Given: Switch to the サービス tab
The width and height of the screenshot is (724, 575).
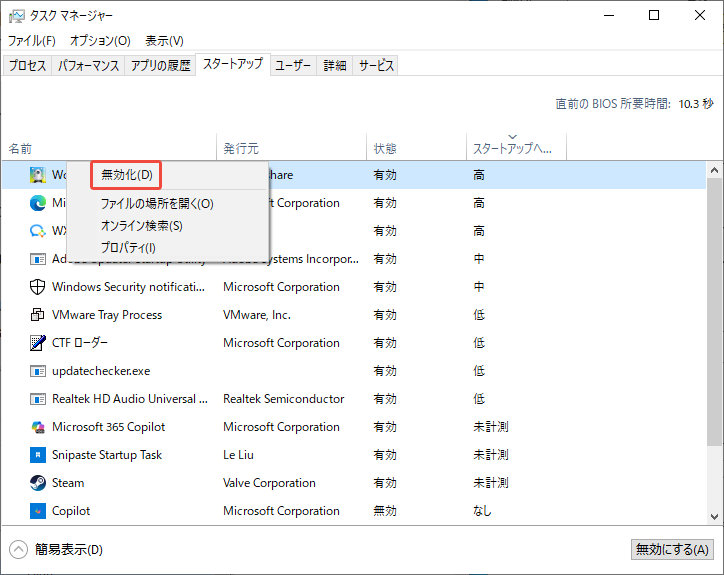Looking at the screenshot, I should 376,66.
